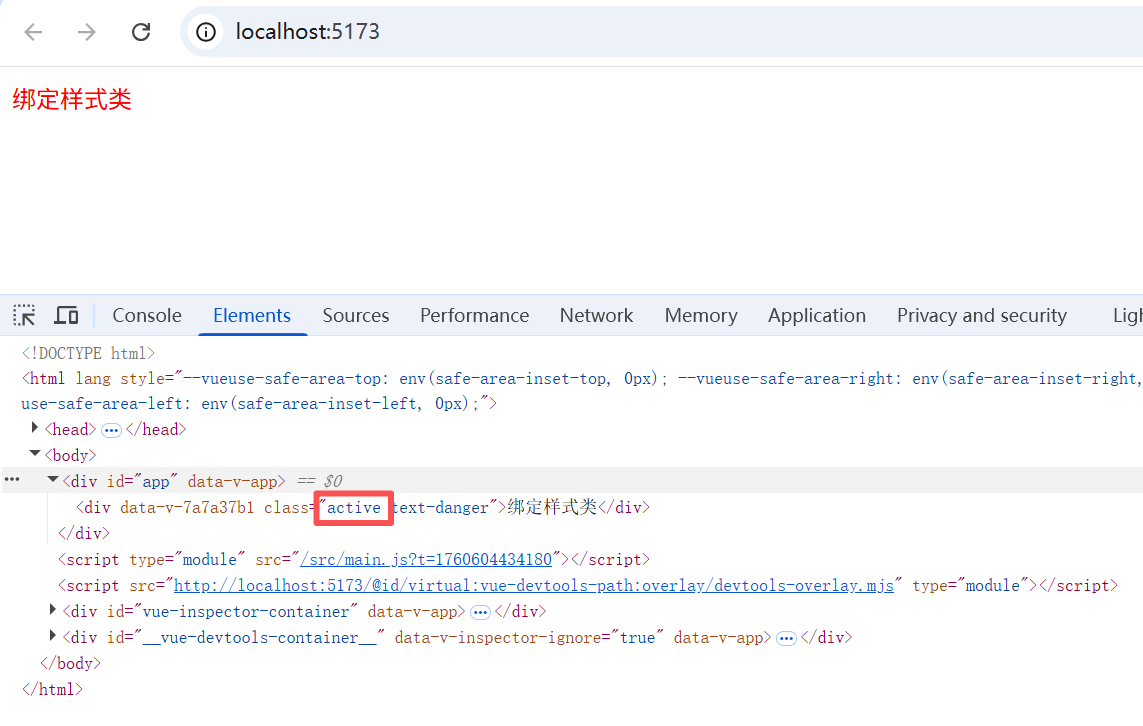The height and width of the screenshot is (726, 1143).
Task: Select script type="module" row
Action: pyautogui.click(x=354, y=559)
